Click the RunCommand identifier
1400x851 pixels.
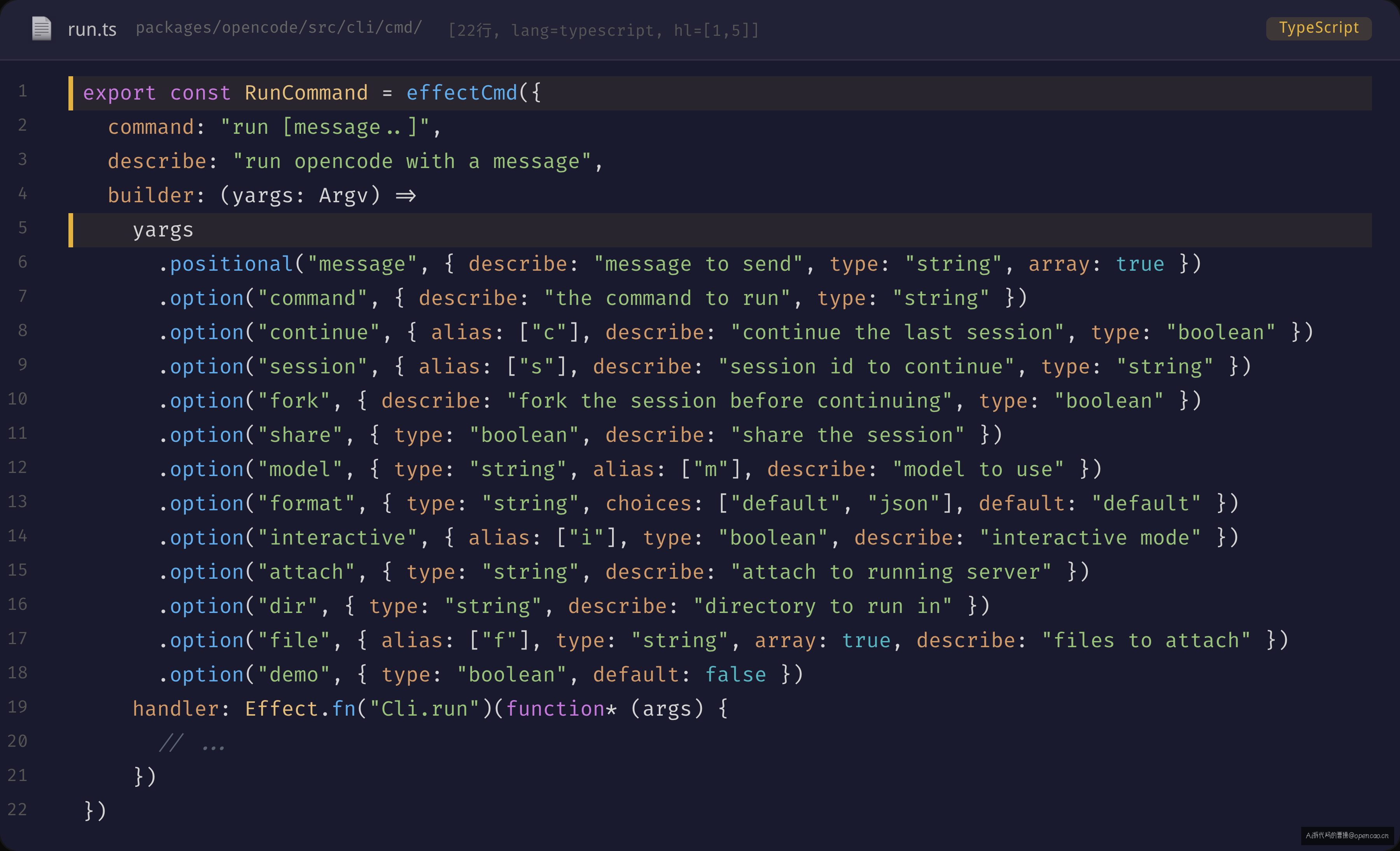[306, 93]
